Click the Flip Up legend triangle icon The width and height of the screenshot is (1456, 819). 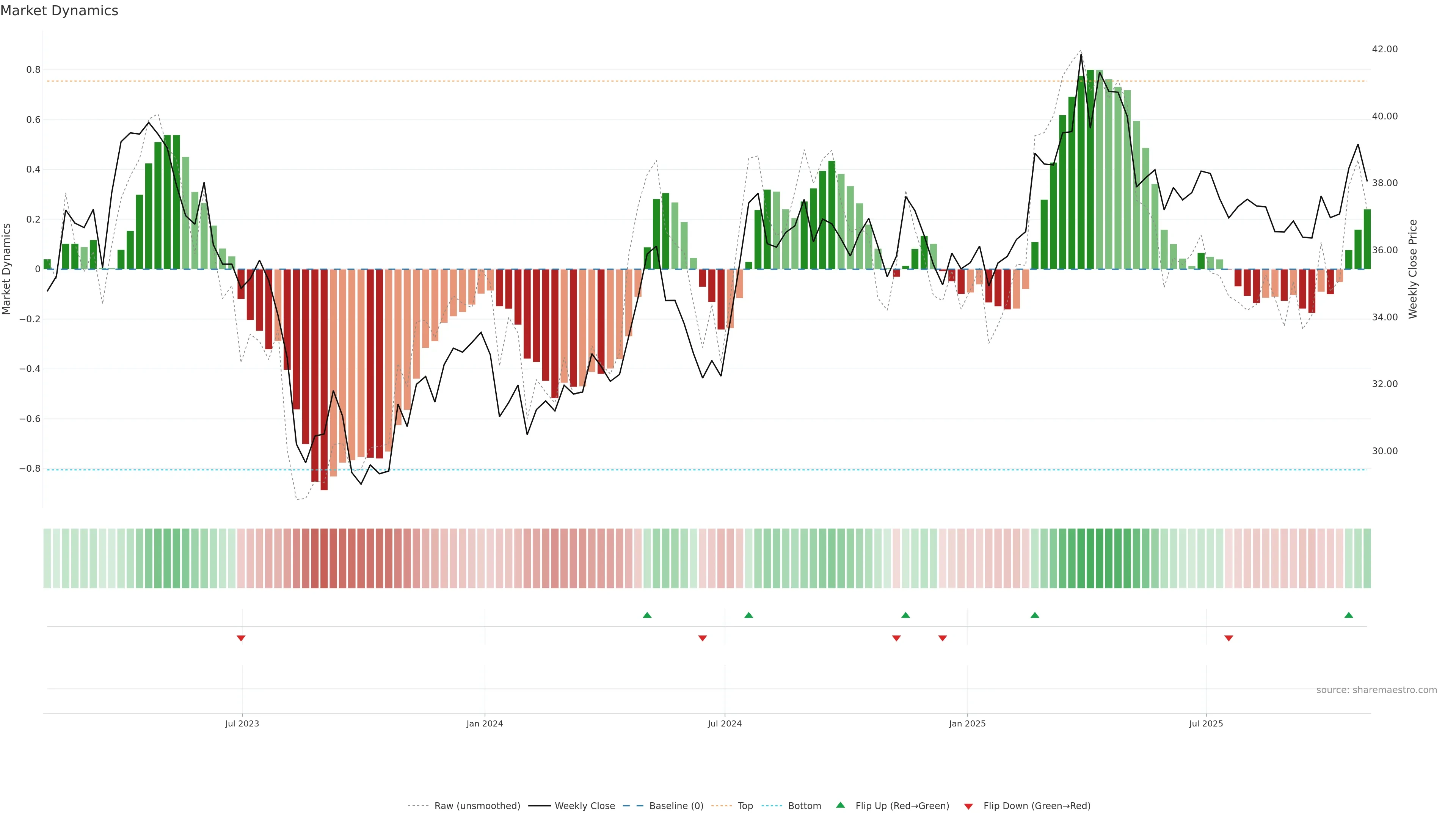pos(841,805)
